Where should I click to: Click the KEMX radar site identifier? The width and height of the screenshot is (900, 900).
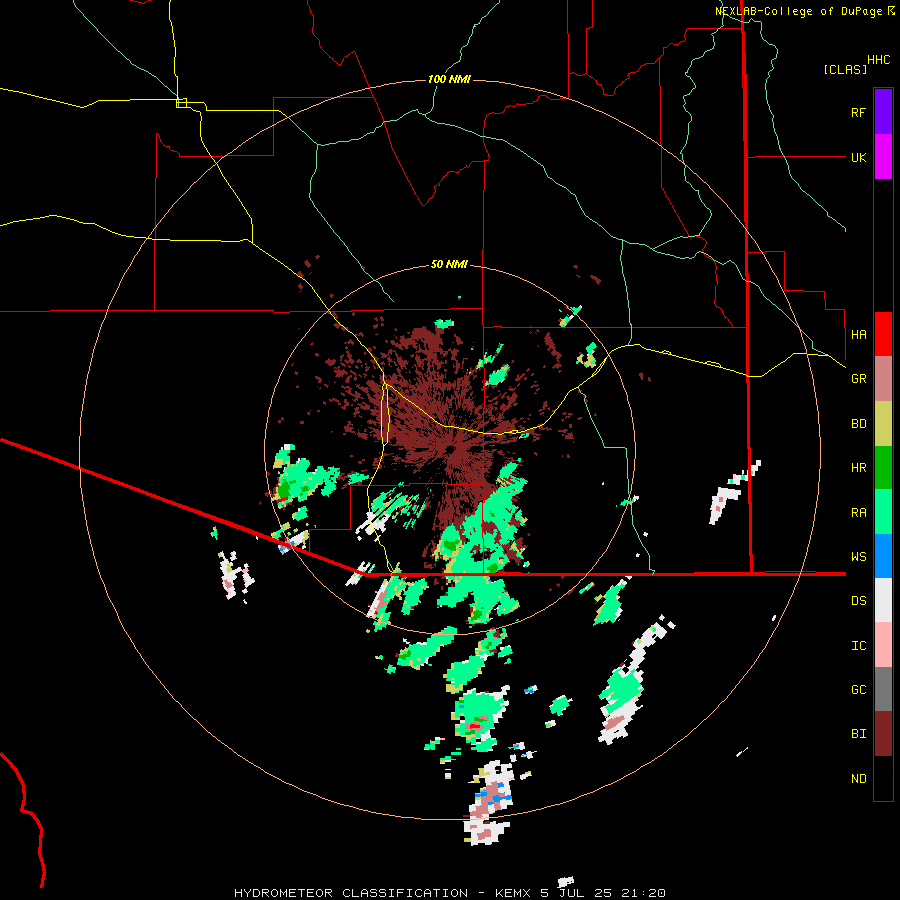point(513,893)
